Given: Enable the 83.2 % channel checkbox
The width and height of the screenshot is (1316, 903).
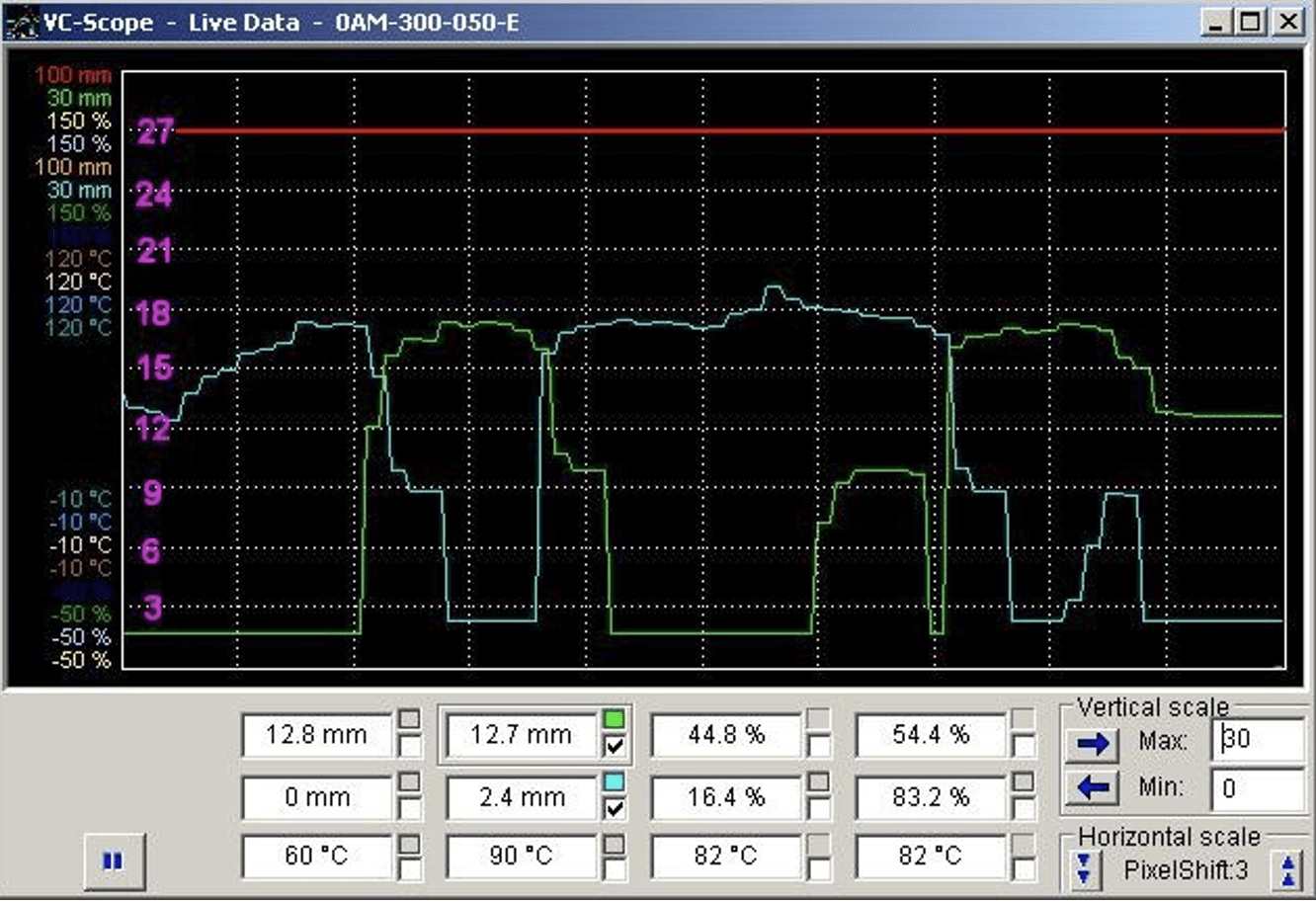Looking at the screenshot, I should click(x=1023, y=808).
